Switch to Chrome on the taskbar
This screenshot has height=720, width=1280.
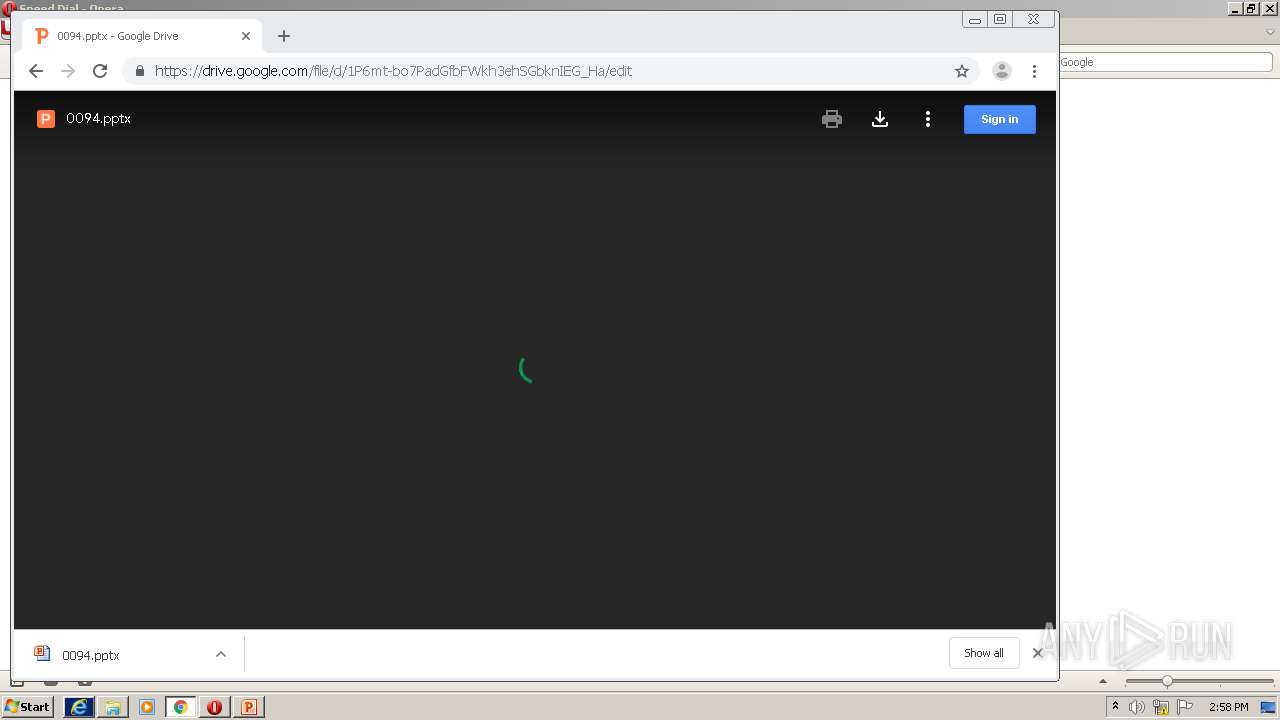pyautogui.click(x=181, y=707)
